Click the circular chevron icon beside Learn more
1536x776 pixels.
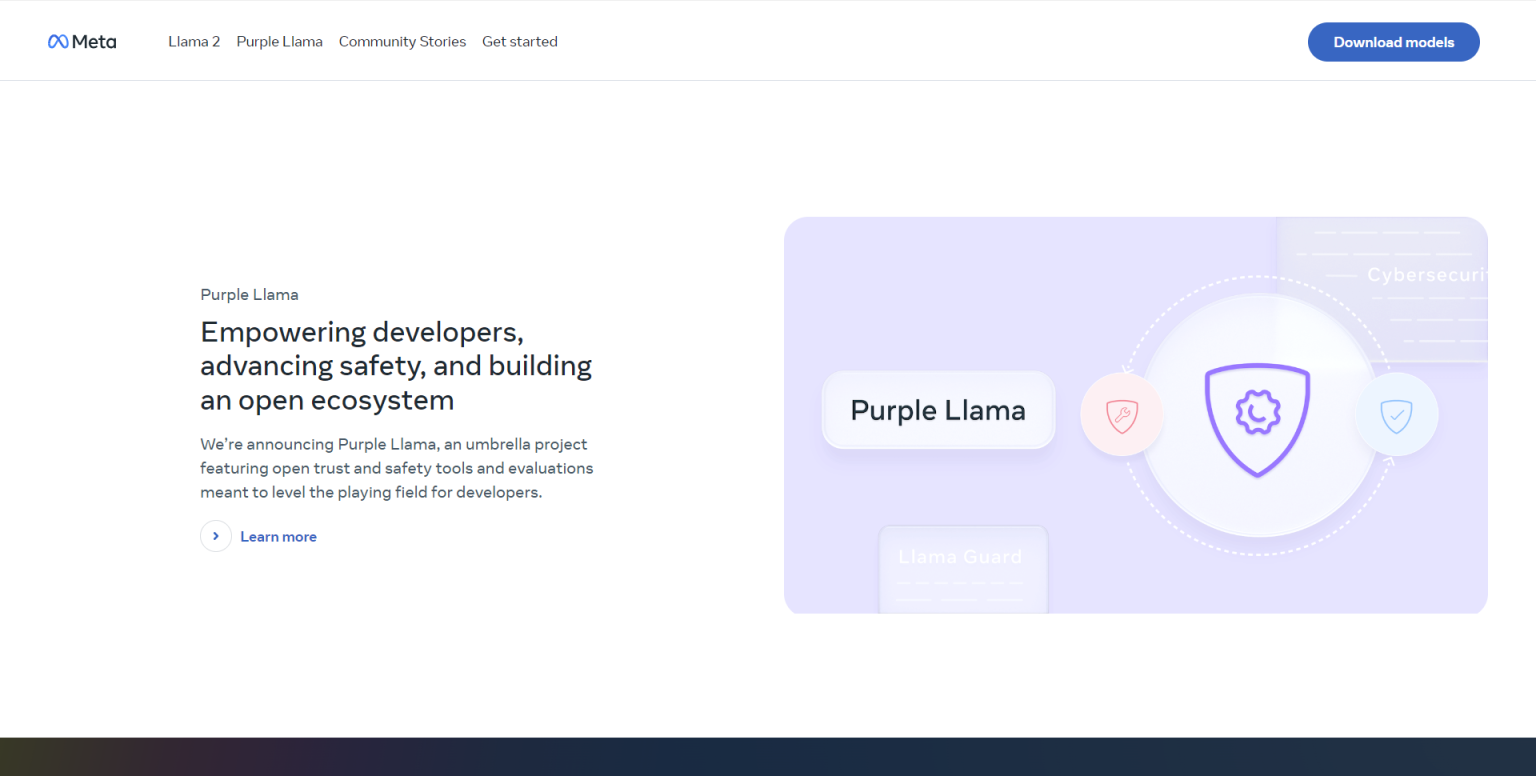[x=216, y=536]
